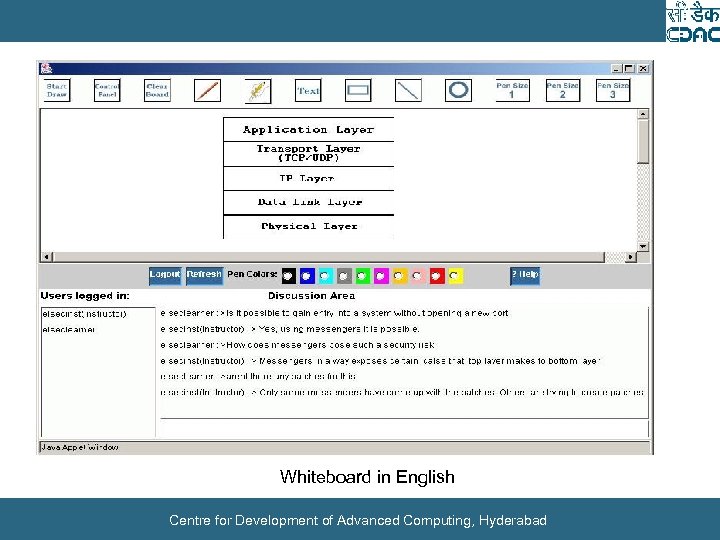The image size is (720, 540).
Task: Open the Control Panel toolbar button
Action: pos(107,90)
